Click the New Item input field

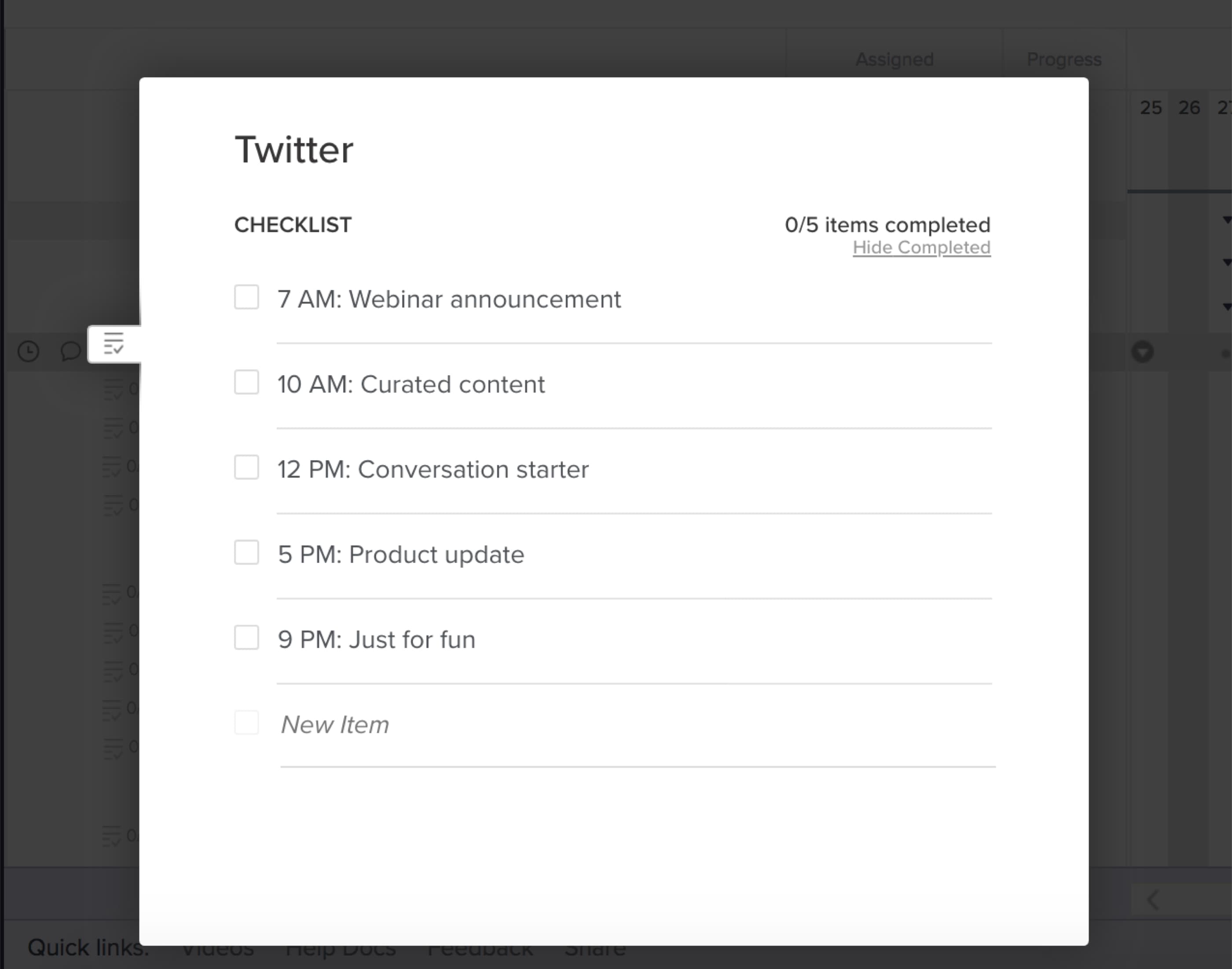pos(336,724)
